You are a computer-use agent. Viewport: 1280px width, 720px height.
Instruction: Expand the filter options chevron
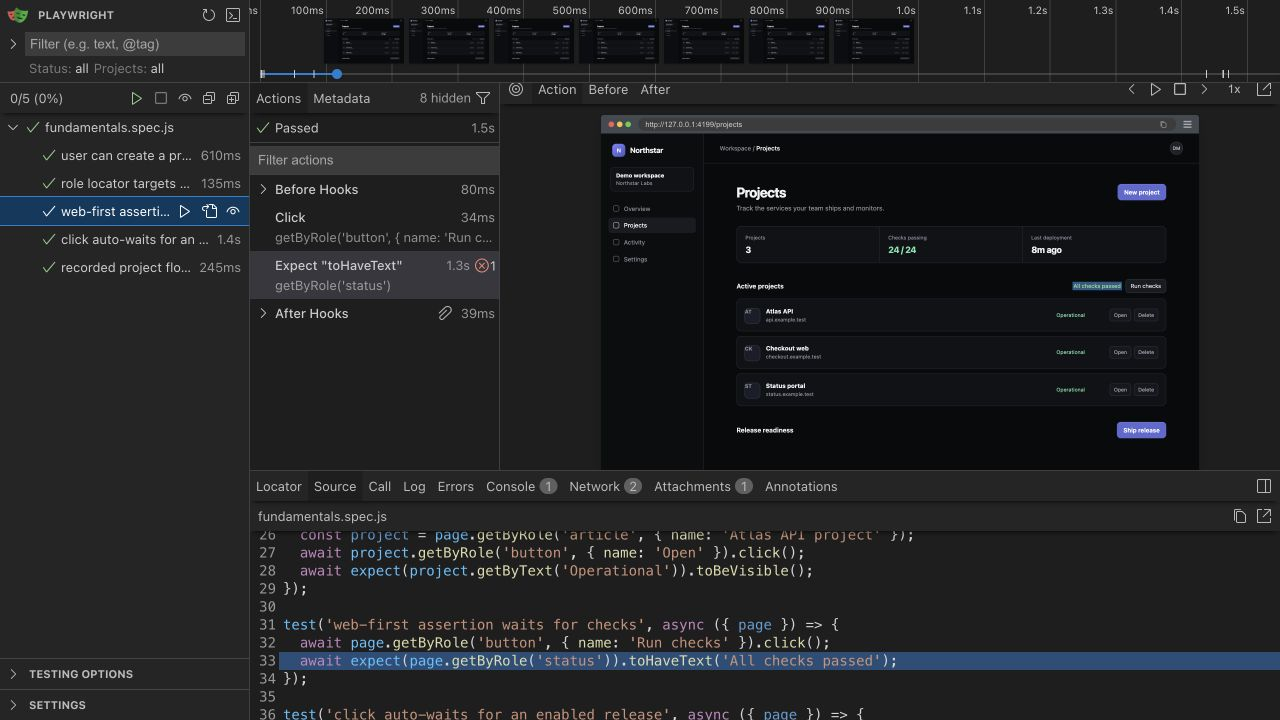[x=13, y=44]
